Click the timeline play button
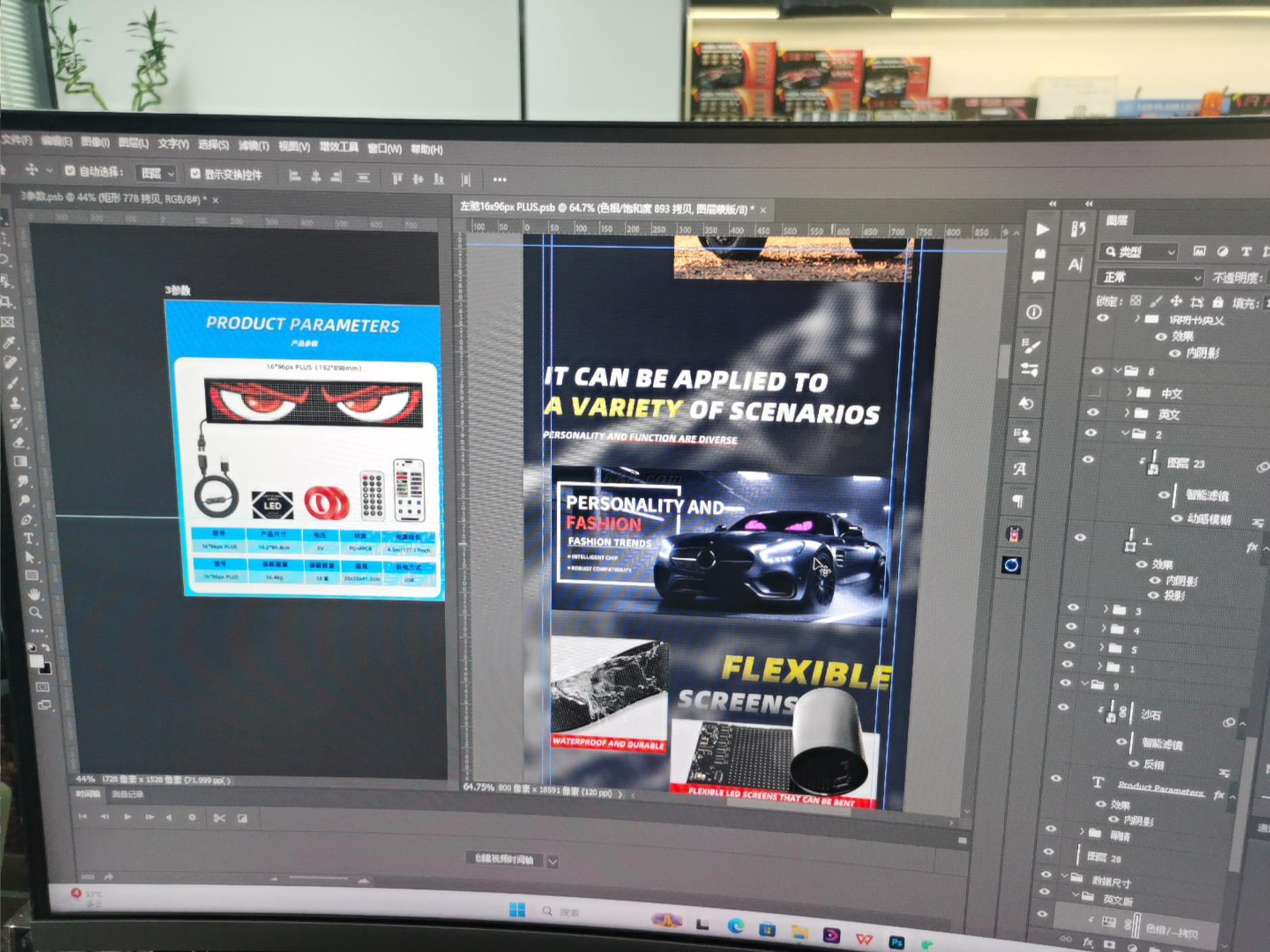Image resolution: width=1270 pixels, height=952 pixels. click(x=127, y=817)
